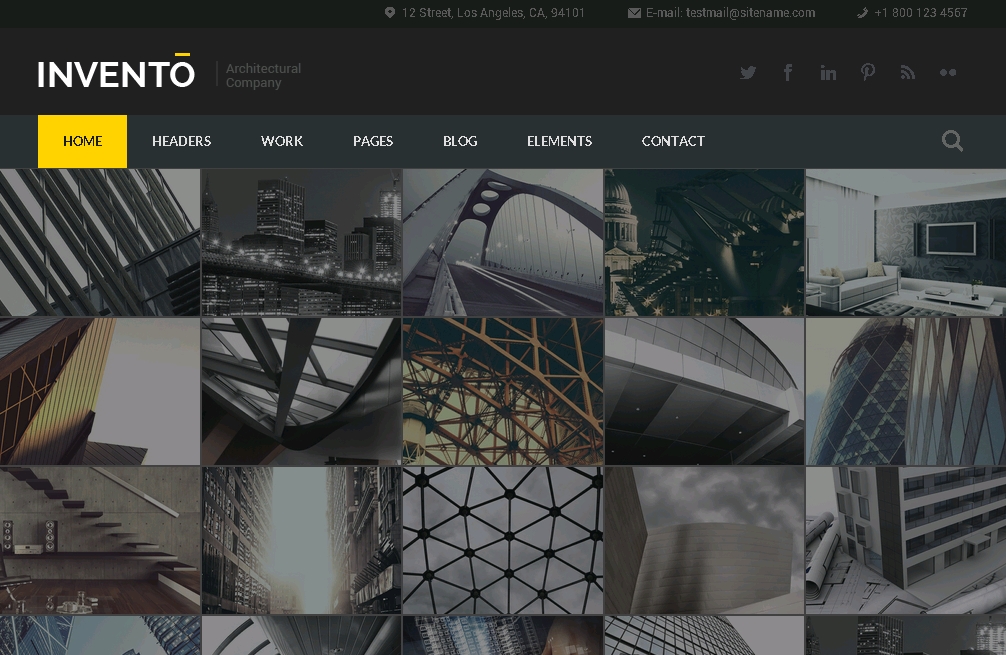The image size is (1006, 655).
Task: Open the Elements navigation item
Action: tap(559, 141)
